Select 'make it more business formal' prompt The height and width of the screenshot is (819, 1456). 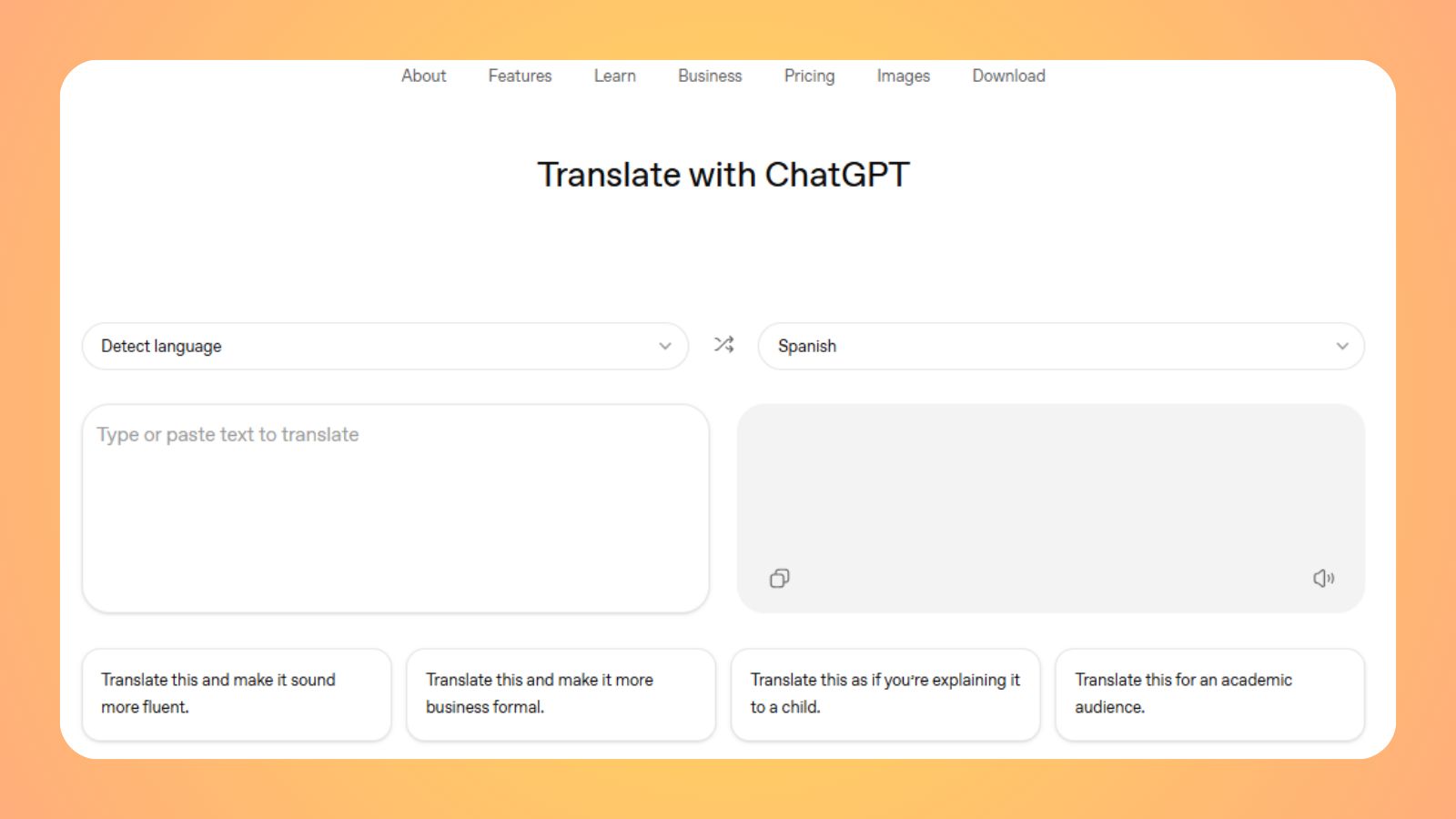point(561,693)
